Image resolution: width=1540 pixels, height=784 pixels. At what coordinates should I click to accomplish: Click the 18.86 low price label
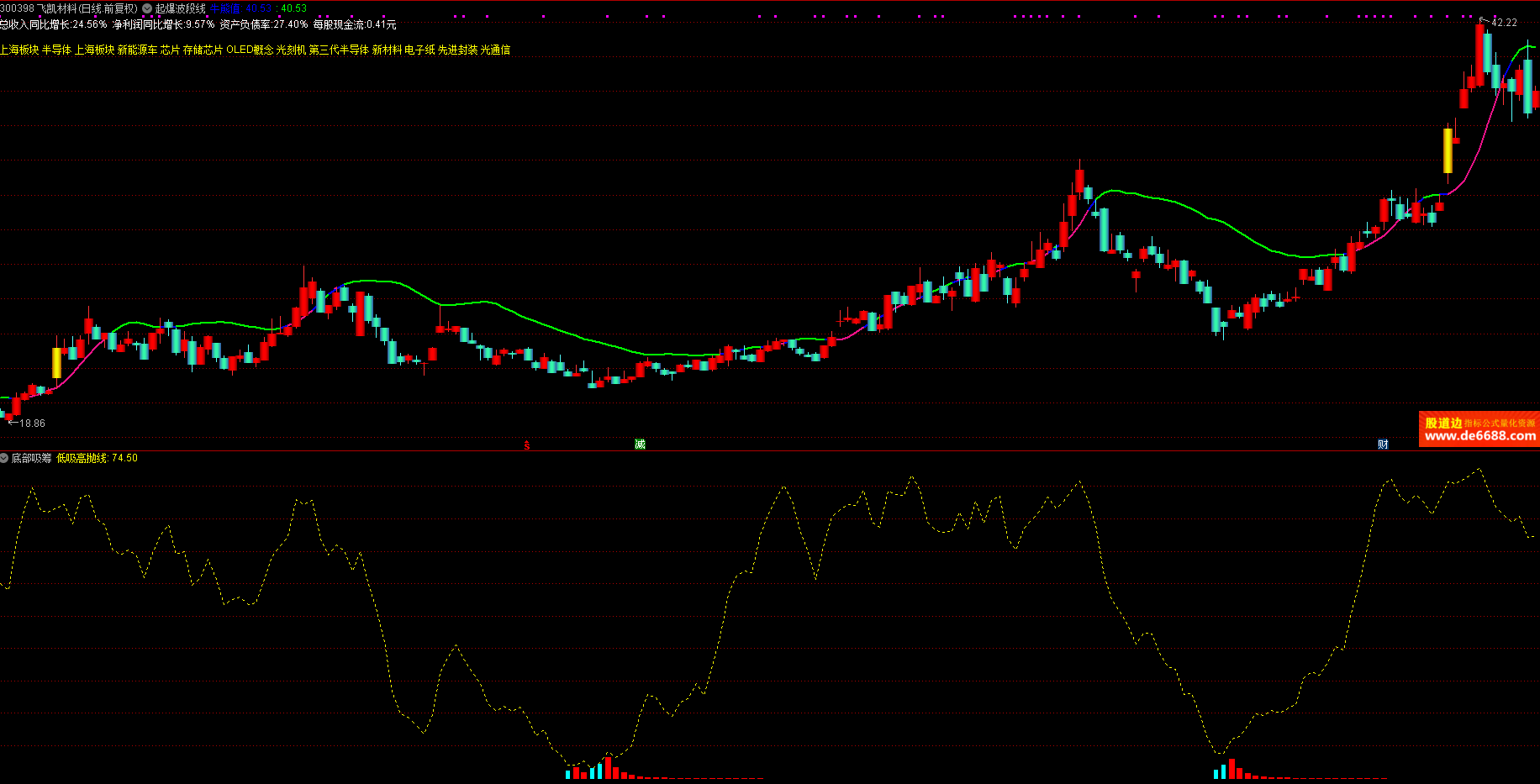(32, 424)
